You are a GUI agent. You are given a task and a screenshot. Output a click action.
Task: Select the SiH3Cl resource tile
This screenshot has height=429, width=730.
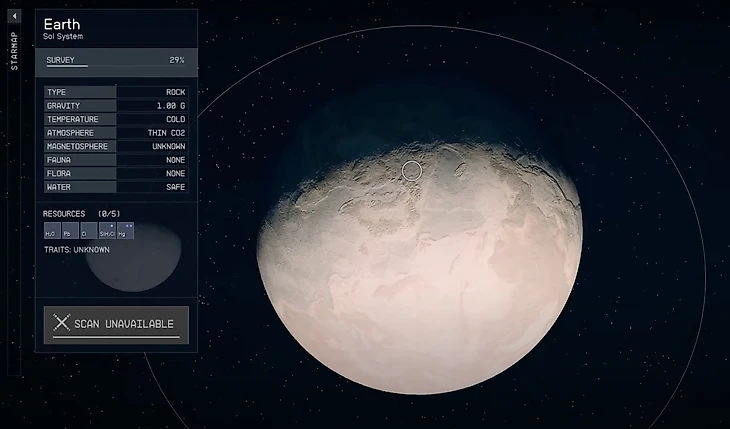(107, 231)
